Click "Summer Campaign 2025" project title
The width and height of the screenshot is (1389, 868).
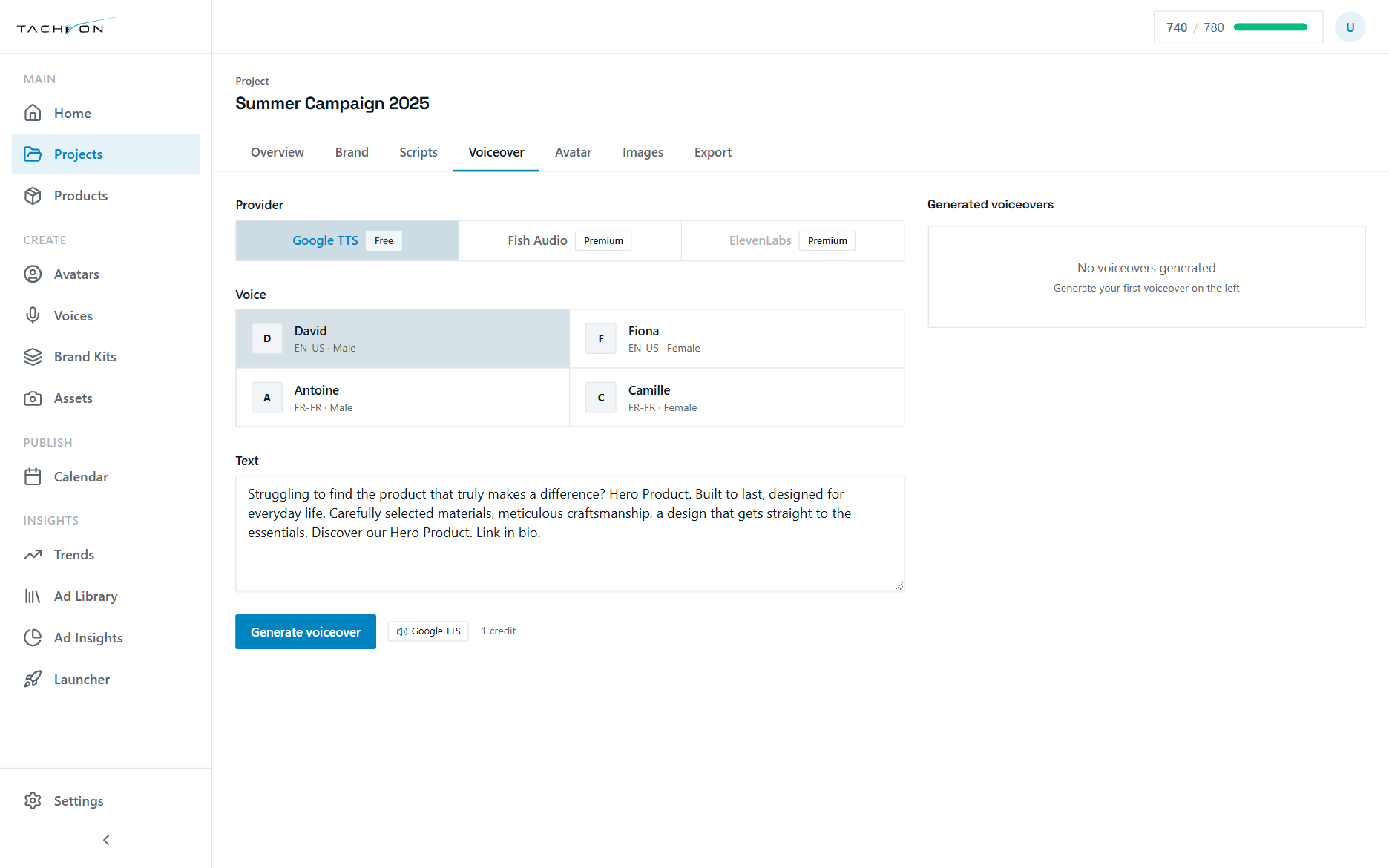tap(332, 103)
